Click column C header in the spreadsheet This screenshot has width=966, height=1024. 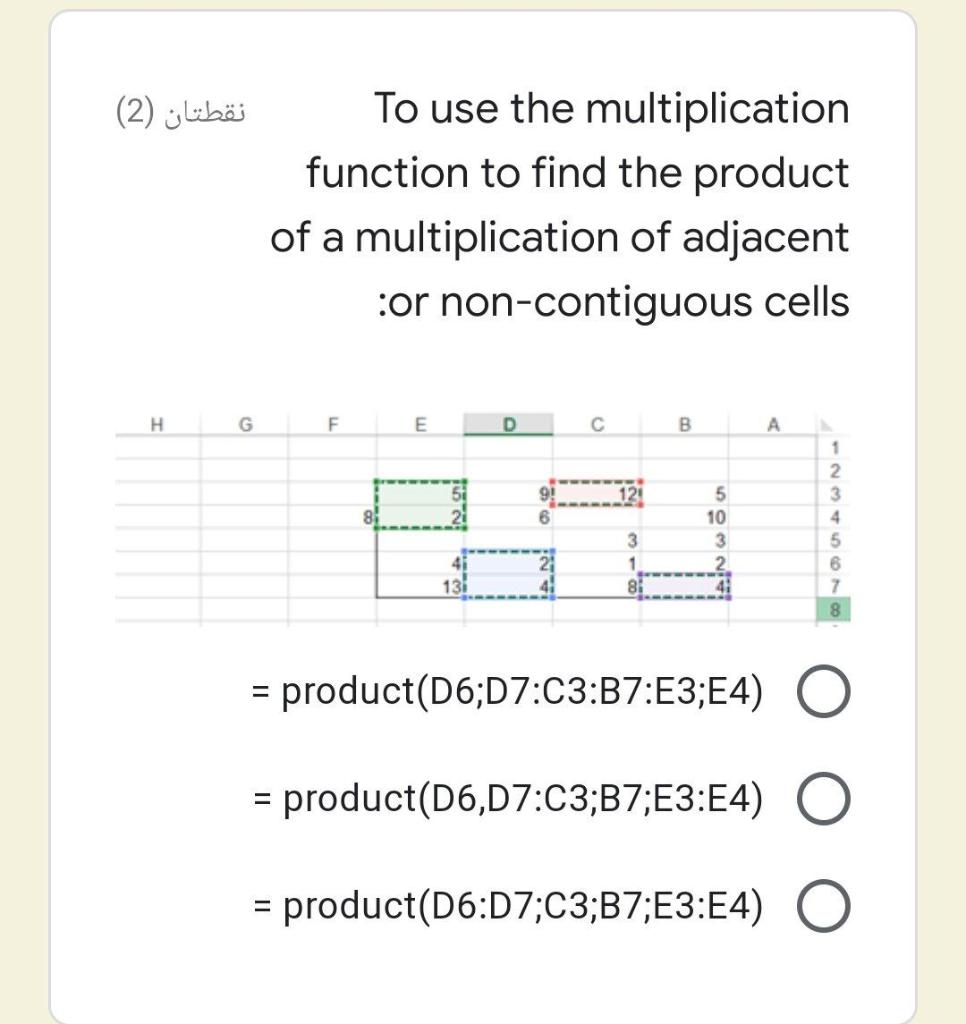click(x=598, y=423)
